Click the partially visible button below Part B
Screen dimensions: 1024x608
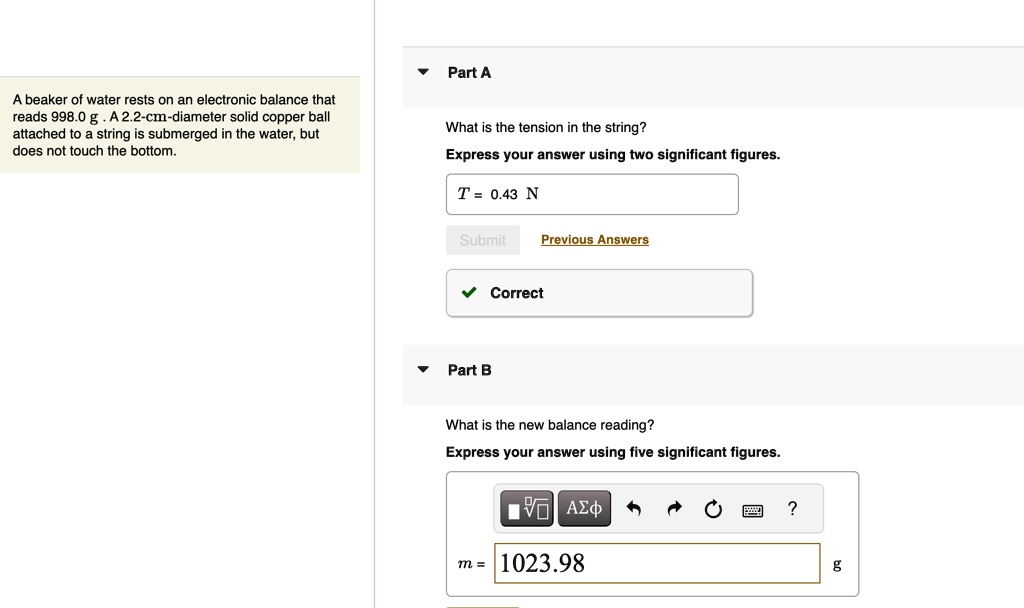click(481, 605)
